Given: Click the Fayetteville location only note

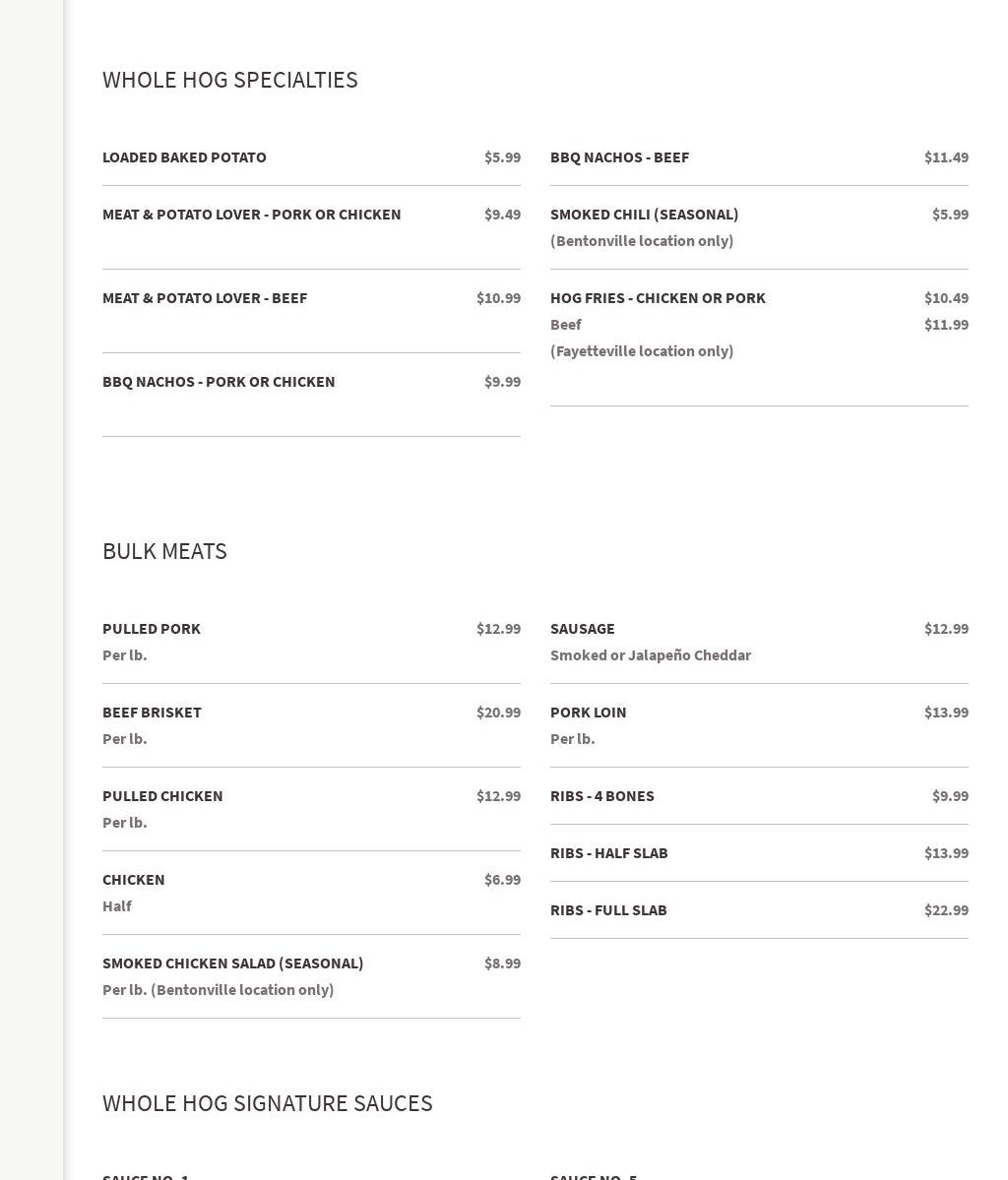Looking at the screenshot, I should [x=642, y=351].
